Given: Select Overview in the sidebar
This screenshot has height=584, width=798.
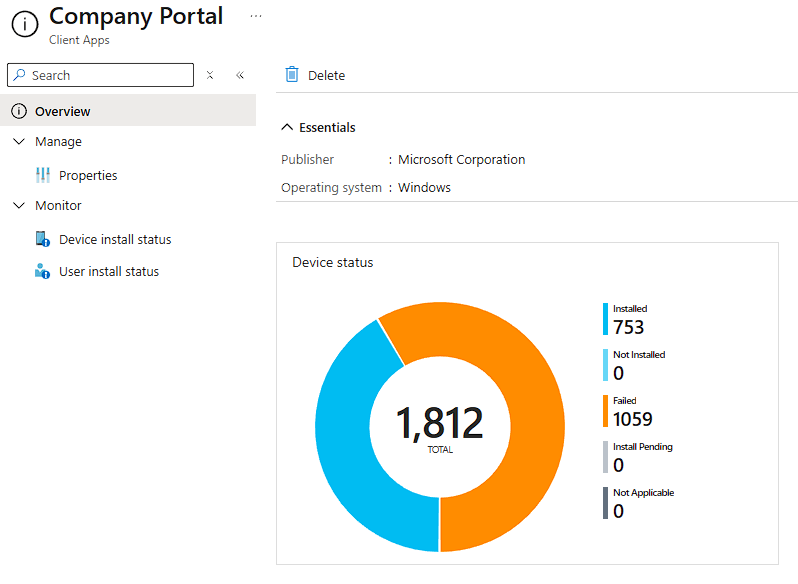Looking at the screenshot, I should click(x=128, y=110).
